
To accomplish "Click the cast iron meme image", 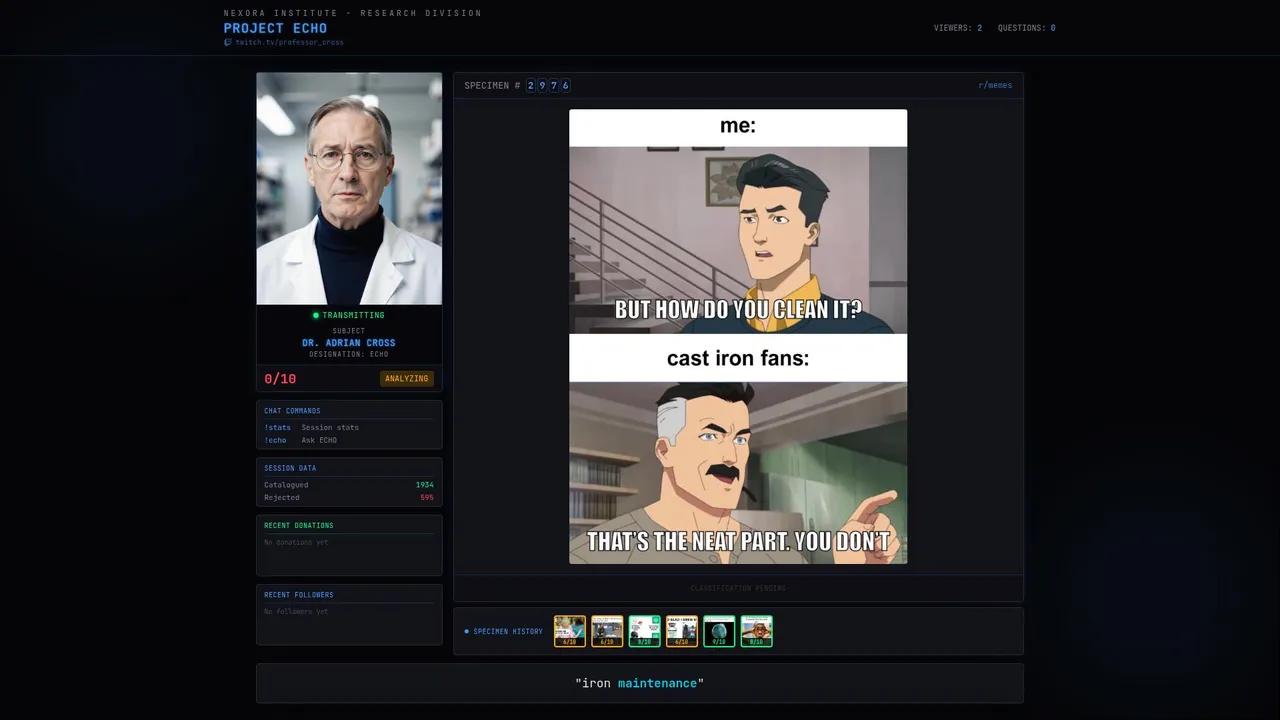I will (x=738, y=337).
